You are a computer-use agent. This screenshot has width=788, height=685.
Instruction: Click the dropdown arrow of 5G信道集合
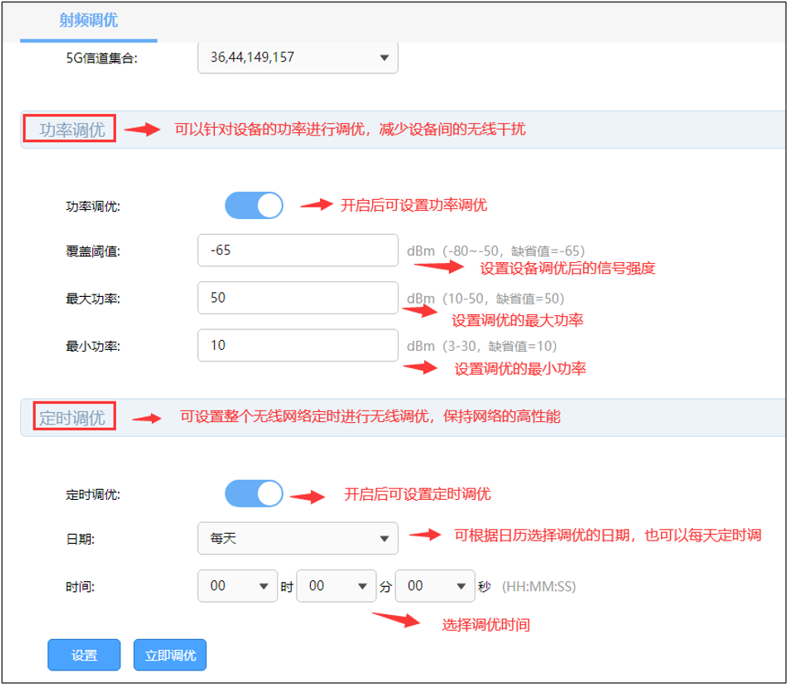(384, 58)
